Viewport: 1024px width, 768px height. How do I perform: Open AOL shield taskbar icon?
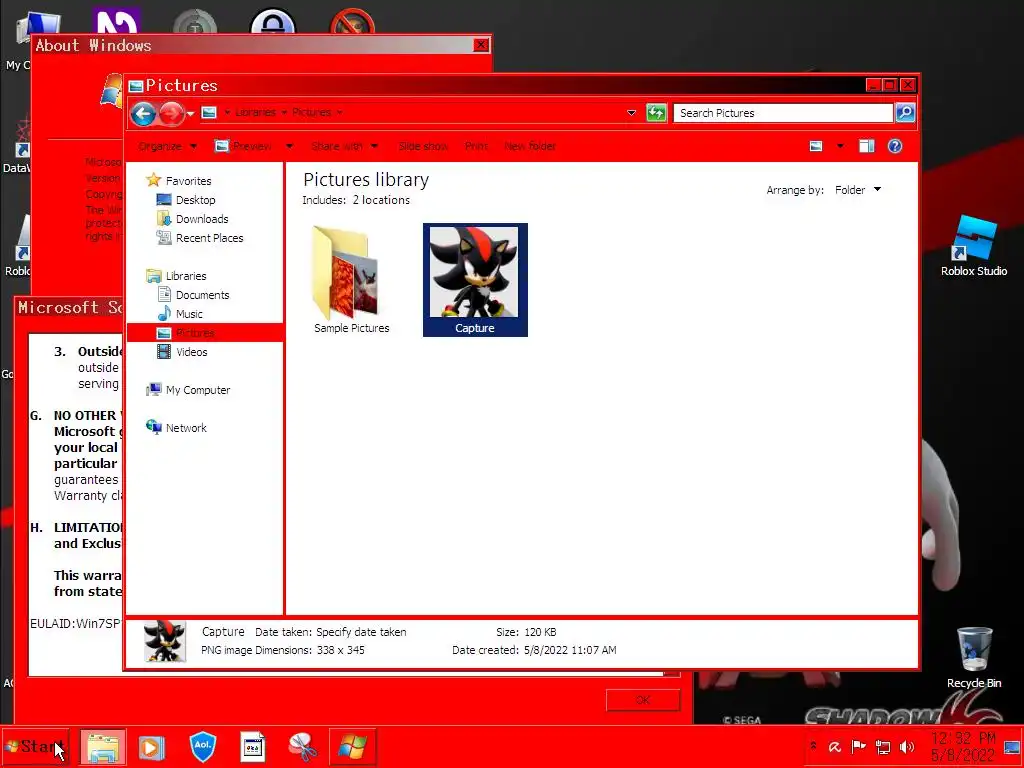202,746
